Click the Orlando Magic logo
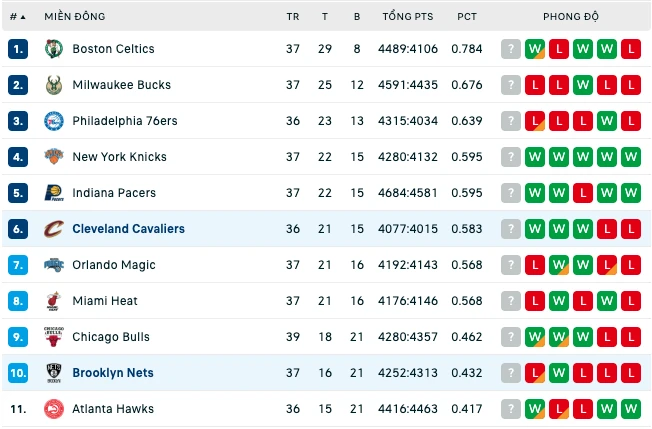Viewport: 652px width, 429px height. (54, 265)
